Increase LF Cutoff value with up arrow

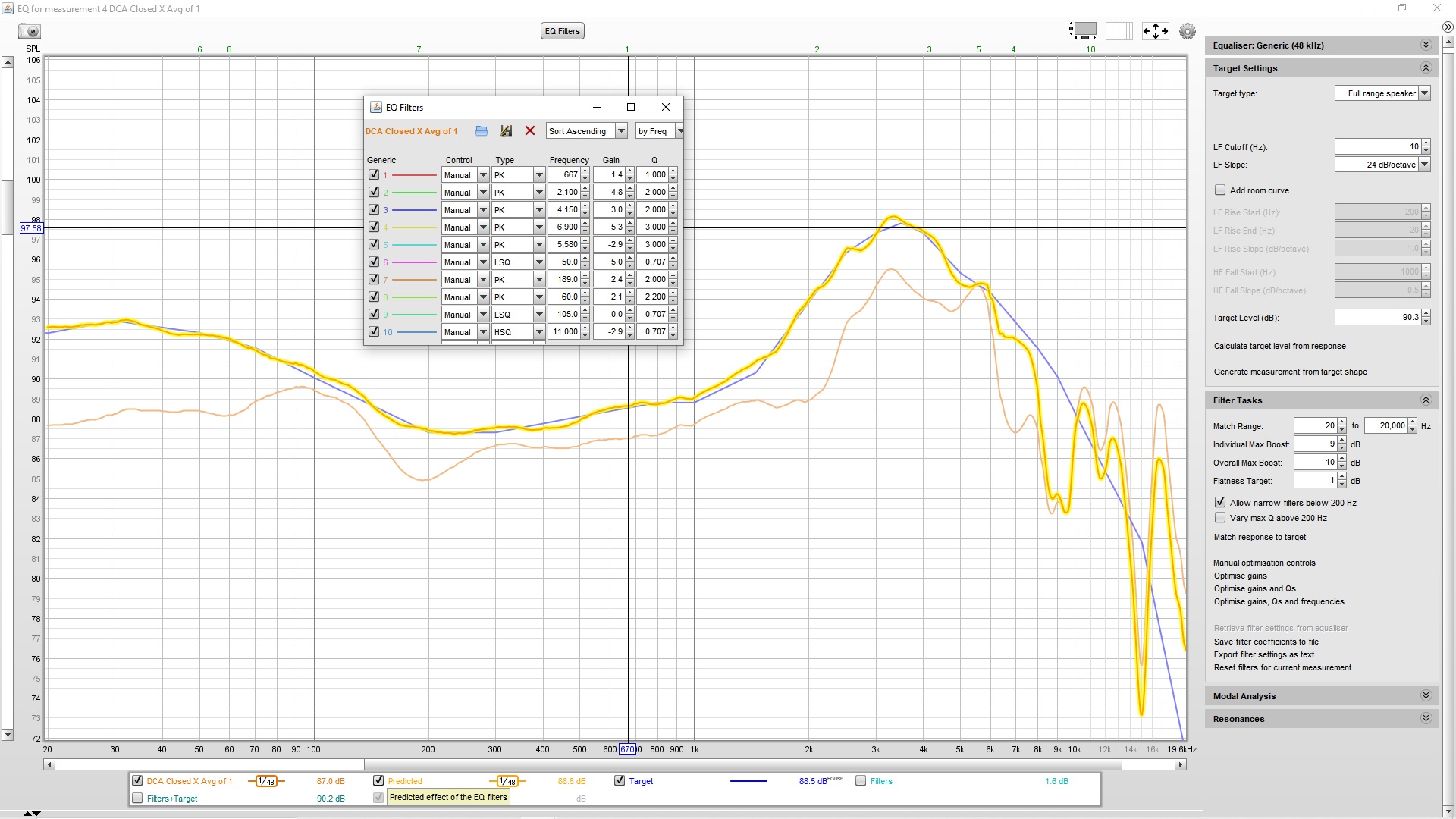pyautogui.click(x=1426, y=143)
